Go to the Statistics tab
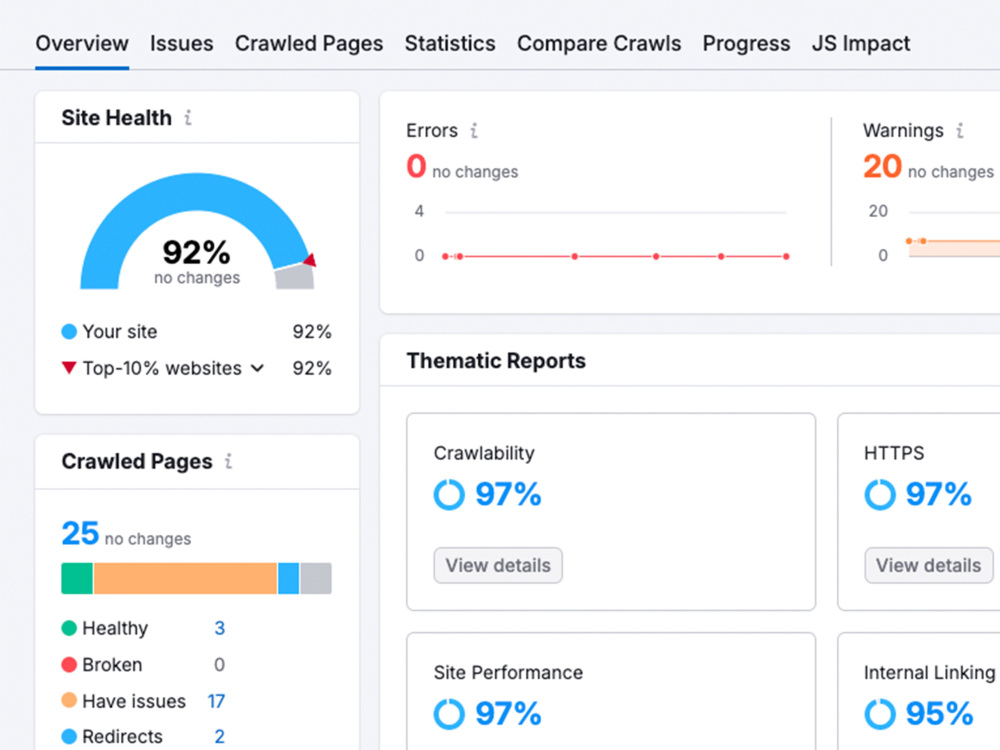 pyautogui.click(x=450, y=43)
